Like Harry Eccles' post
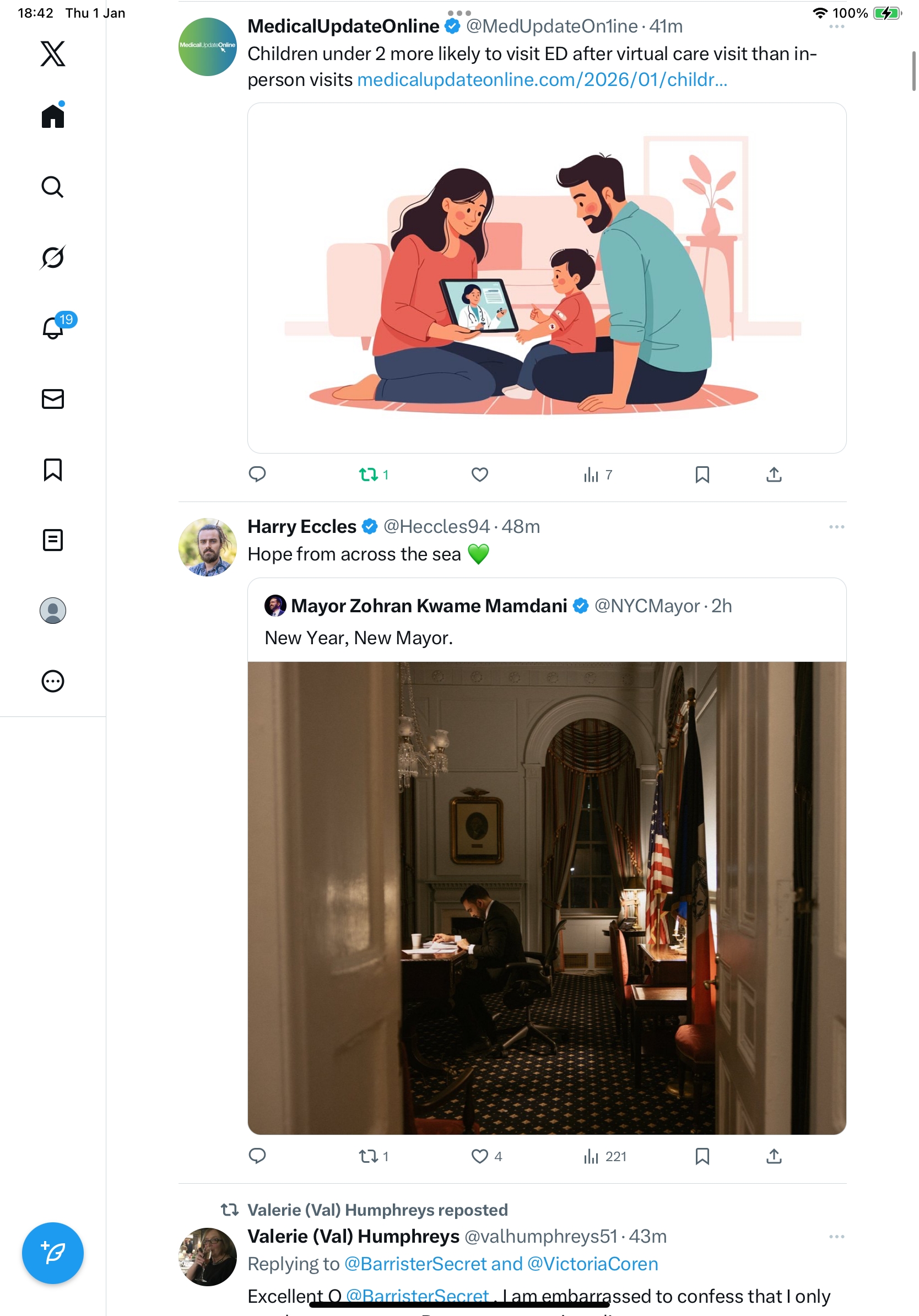The width and height of the screenshot is (919, 1316). 479,1156
